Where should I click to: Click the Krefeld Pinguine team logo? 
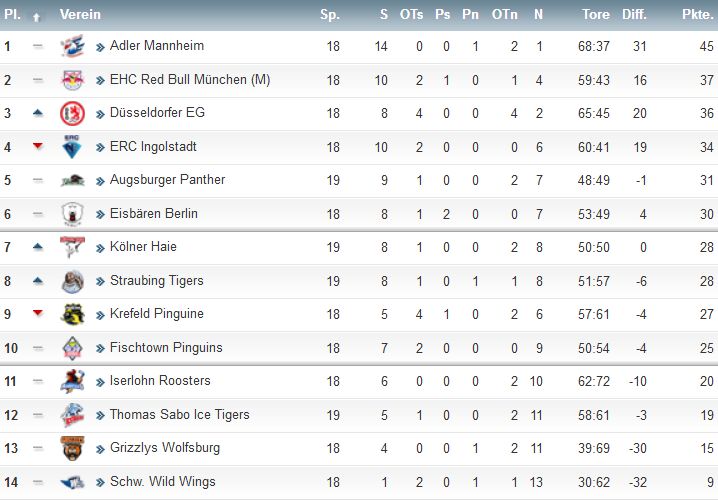point(73,314)
